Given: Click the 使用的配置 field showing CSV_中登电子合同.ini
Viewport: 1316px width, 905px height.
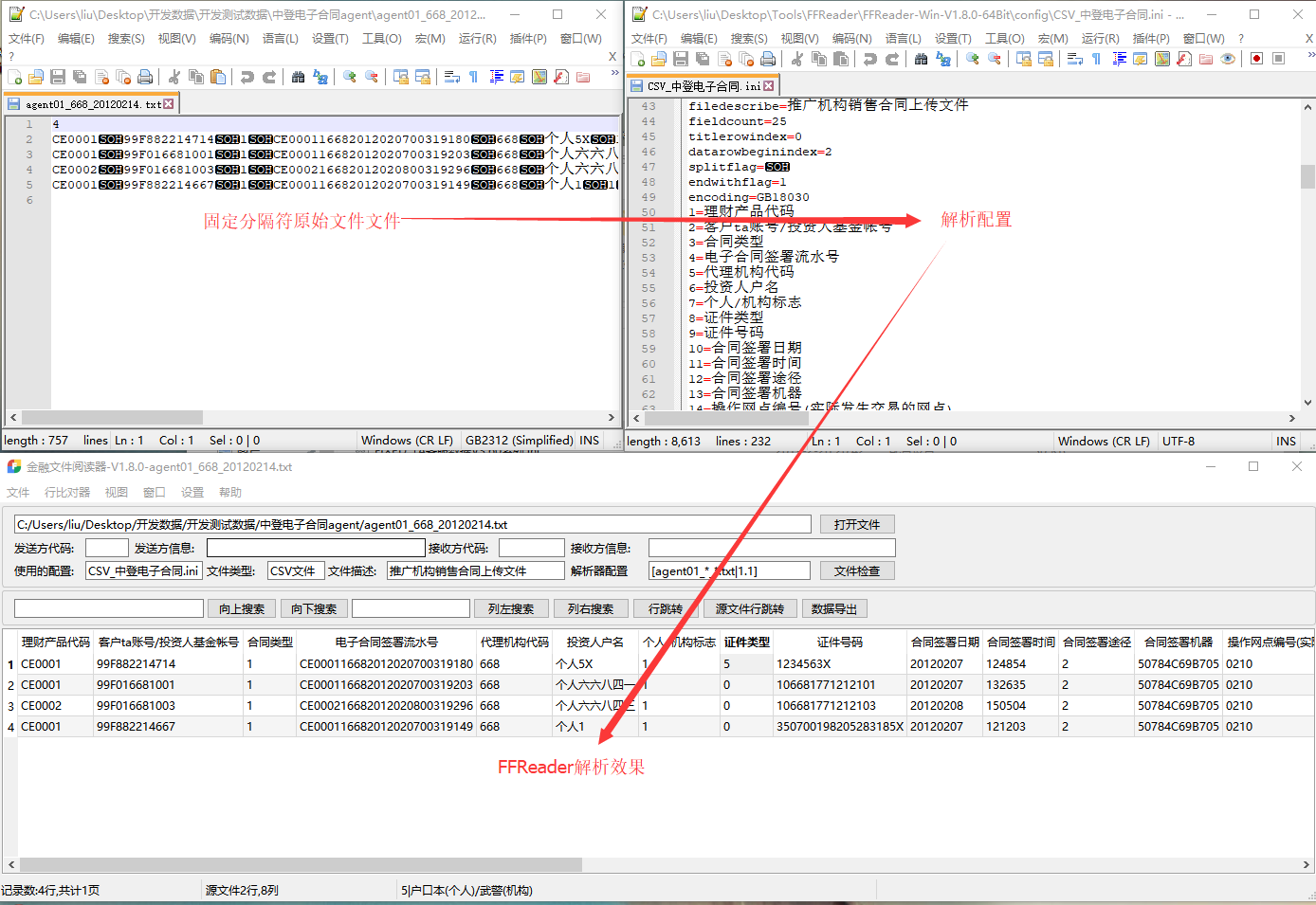Looking at the screenshot, I should click(x=143, y=570).
